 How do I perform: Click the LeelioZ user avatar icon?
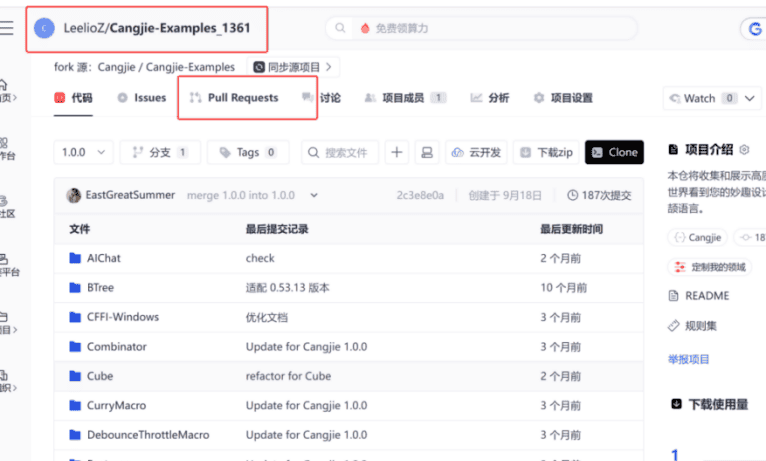coord(44,28)
